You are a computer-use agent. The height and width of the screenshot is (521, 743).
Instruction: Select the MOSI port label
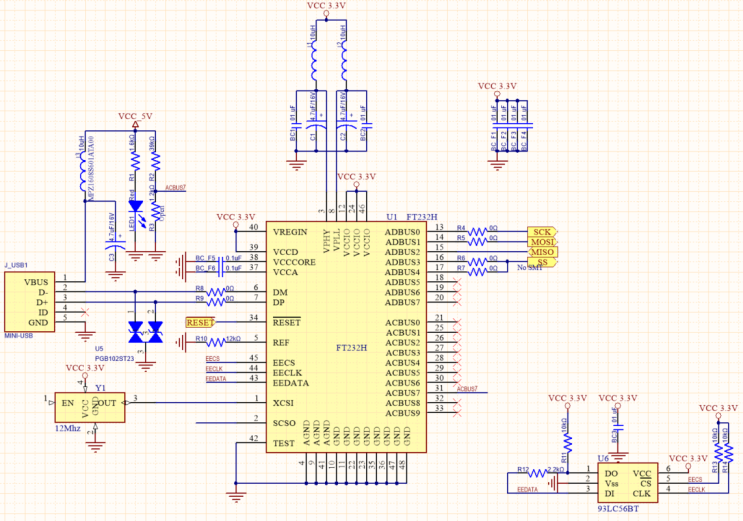tap(542, 242)
